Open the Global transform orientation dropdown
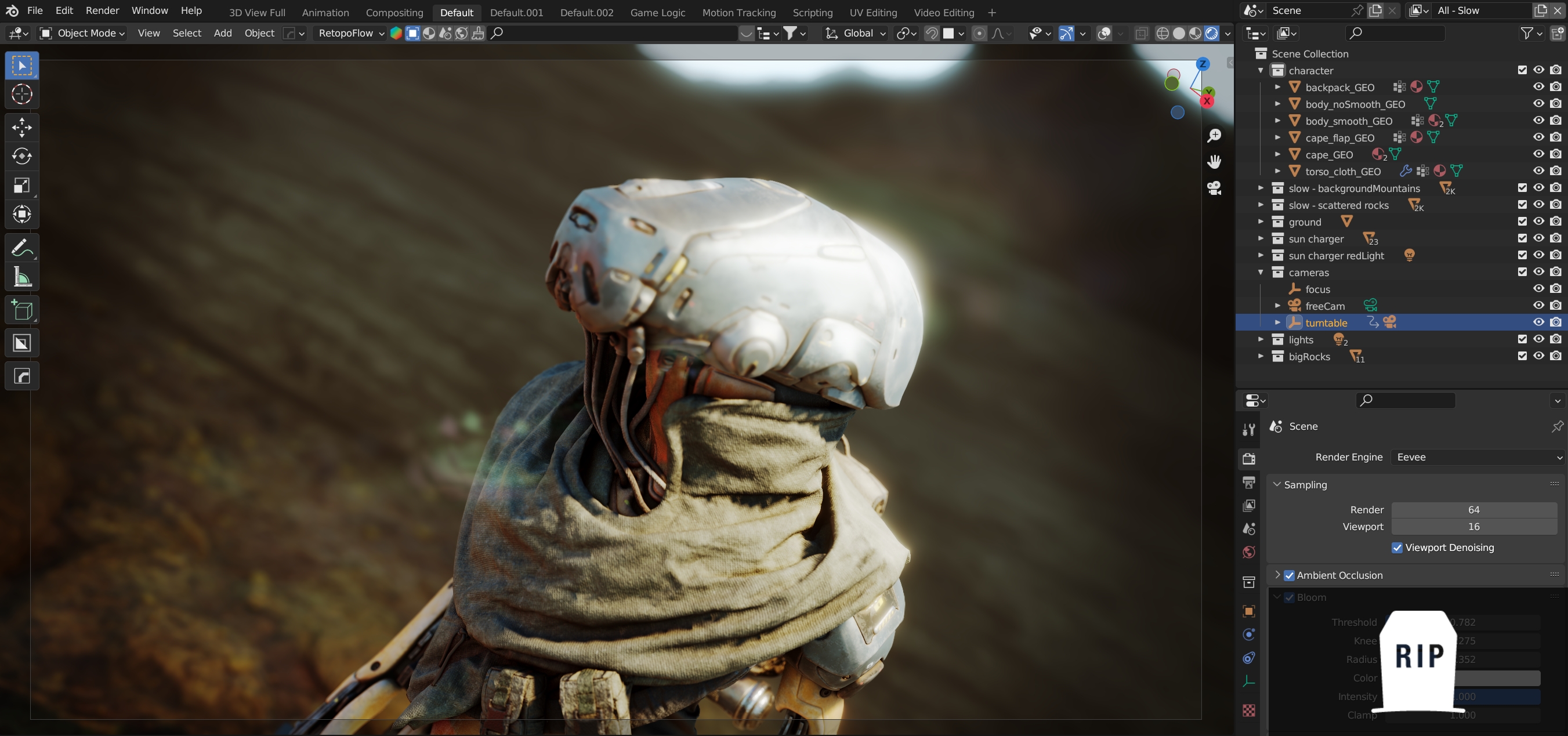1568x736 pixels. click(x=855, y=34)
